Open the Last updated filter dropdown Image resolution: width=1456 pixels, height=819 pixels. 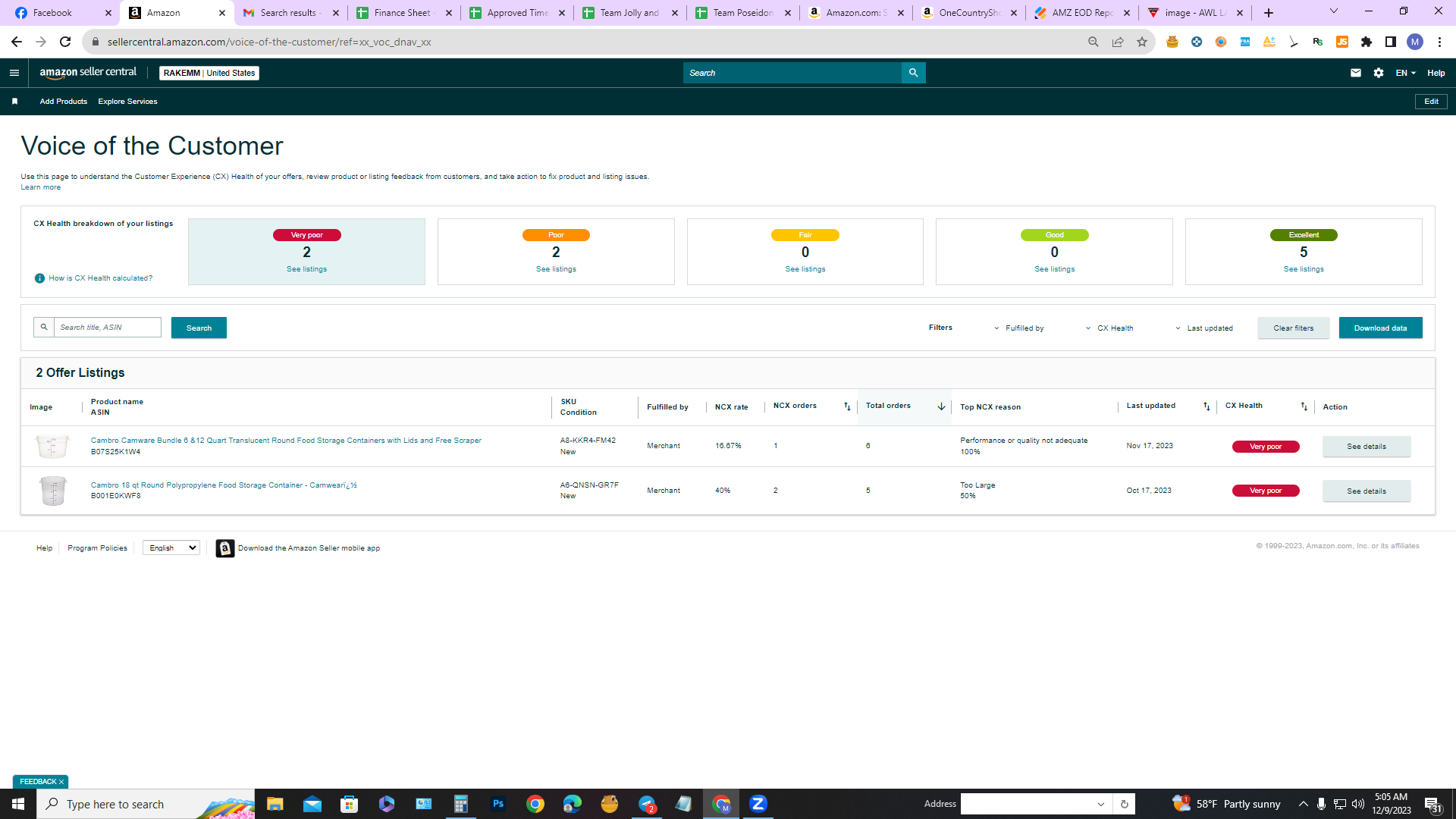[x=1203, y=328]
